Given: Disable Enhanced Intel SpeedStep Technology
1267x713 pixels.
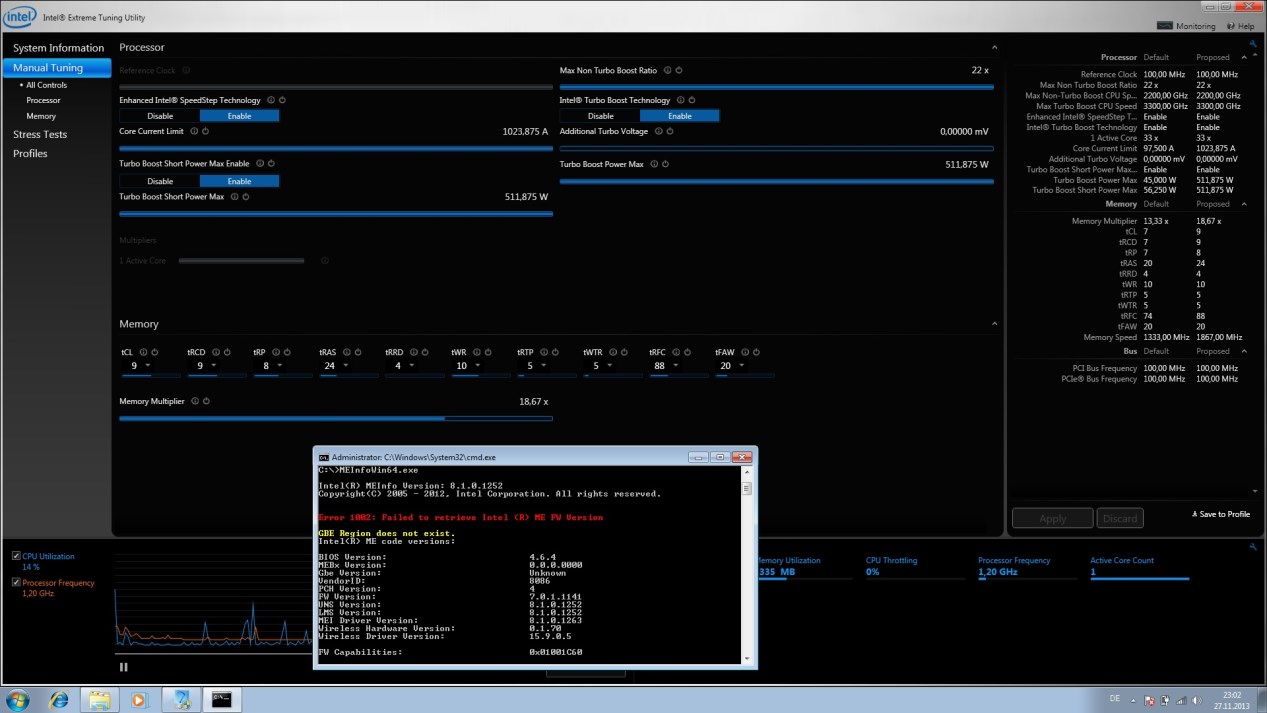Looking at the screenshot, I should point(160,116).
